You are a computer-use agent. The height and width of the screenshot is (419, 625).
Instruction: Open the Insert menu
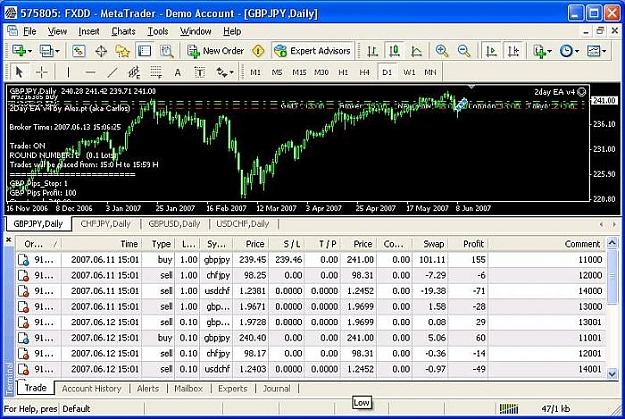pyautogui.click(x=88, y=31)
